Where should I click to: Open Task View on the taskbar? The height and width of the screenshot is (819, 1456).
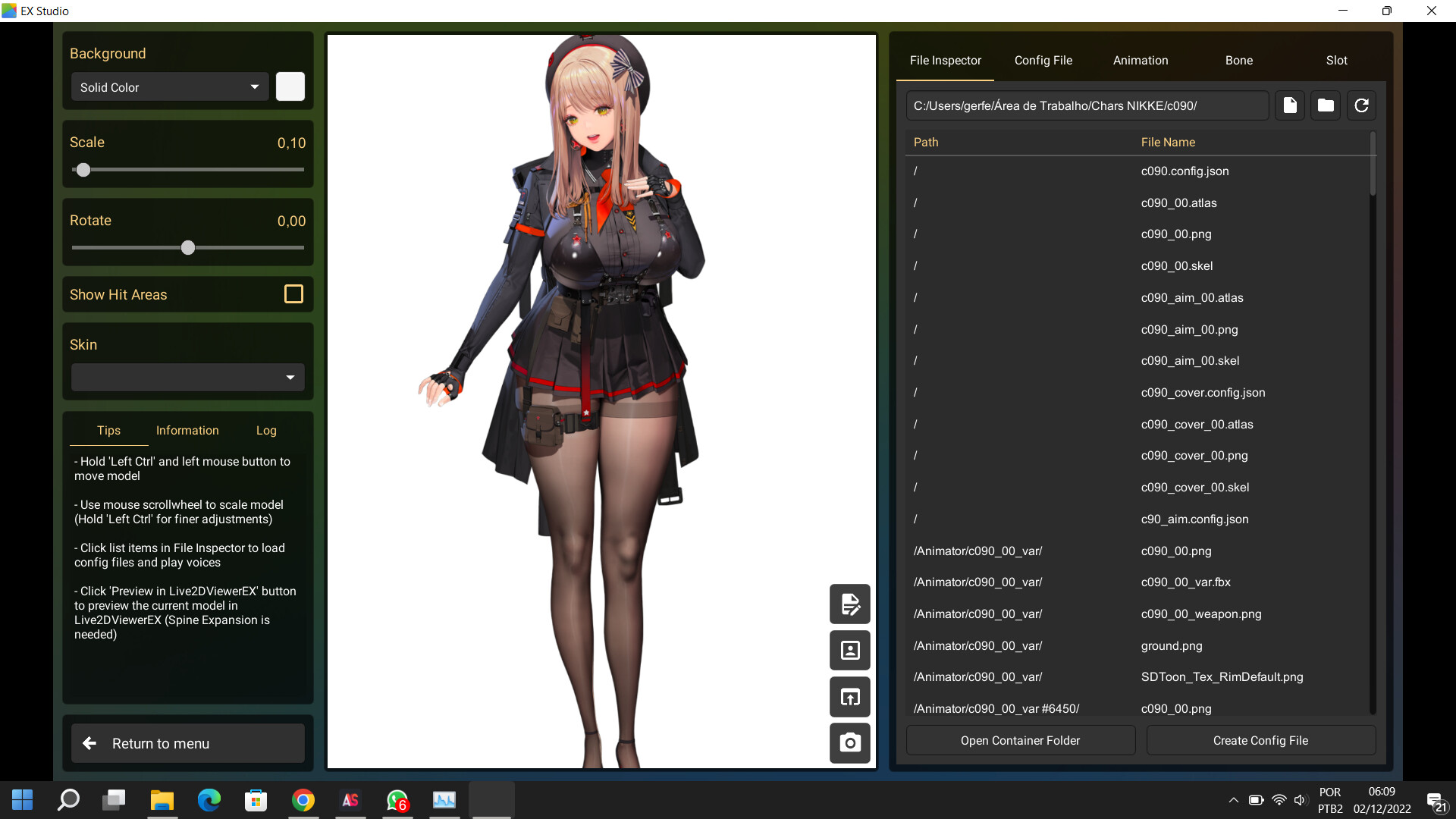115,799
